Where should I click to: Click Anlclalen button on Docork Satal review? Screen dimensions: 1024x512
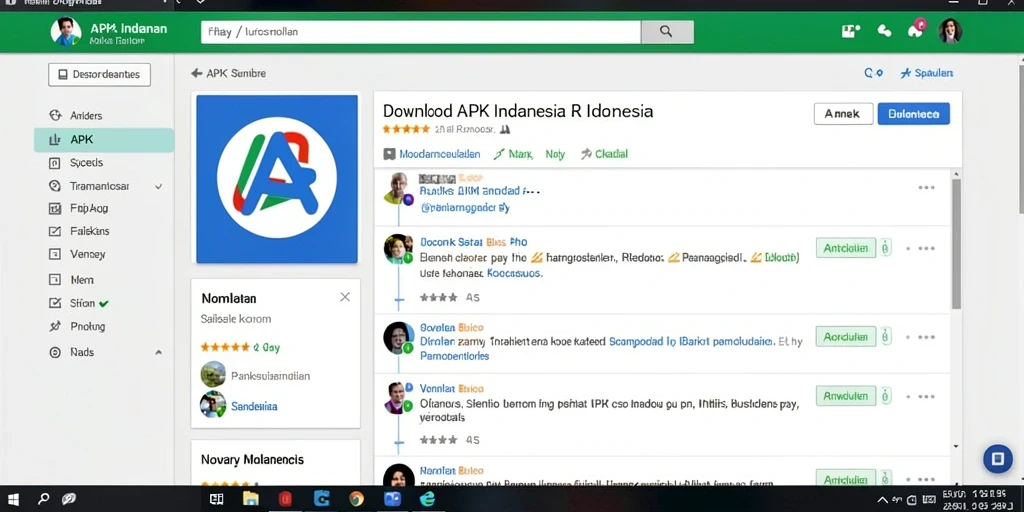click(x=845, y=248)
